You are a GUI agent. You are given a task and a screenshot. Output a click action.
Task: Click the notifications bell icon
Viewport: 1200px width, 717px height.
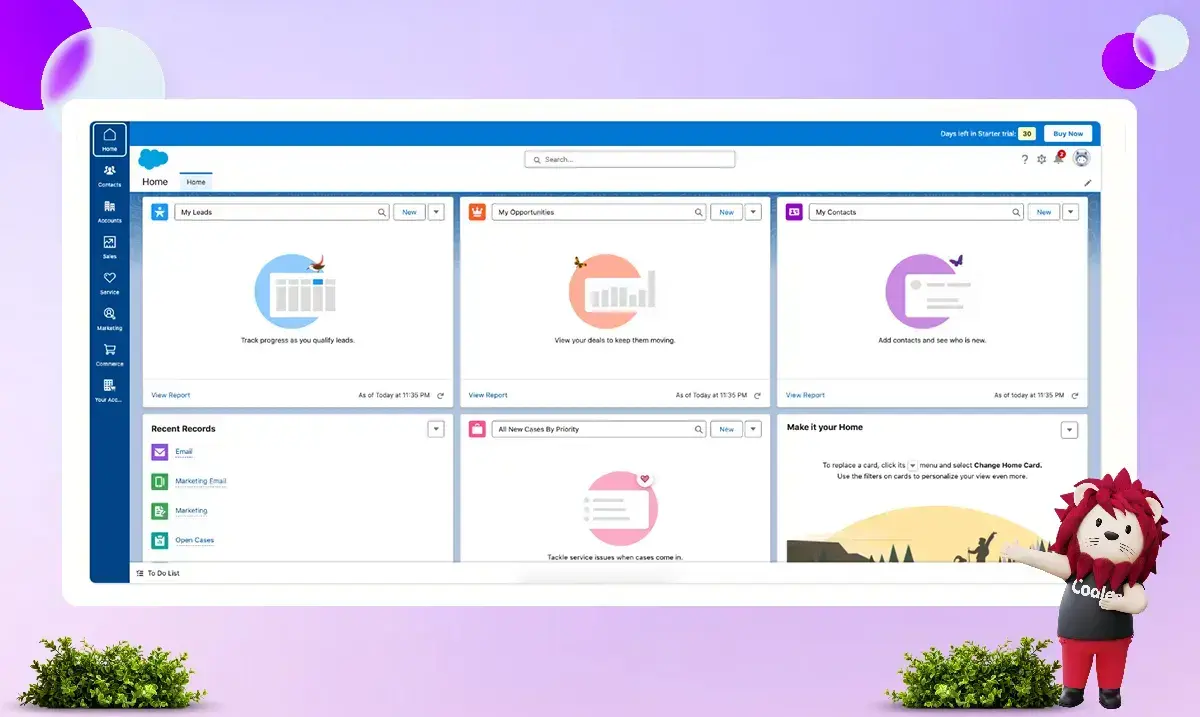[1058, 159]
